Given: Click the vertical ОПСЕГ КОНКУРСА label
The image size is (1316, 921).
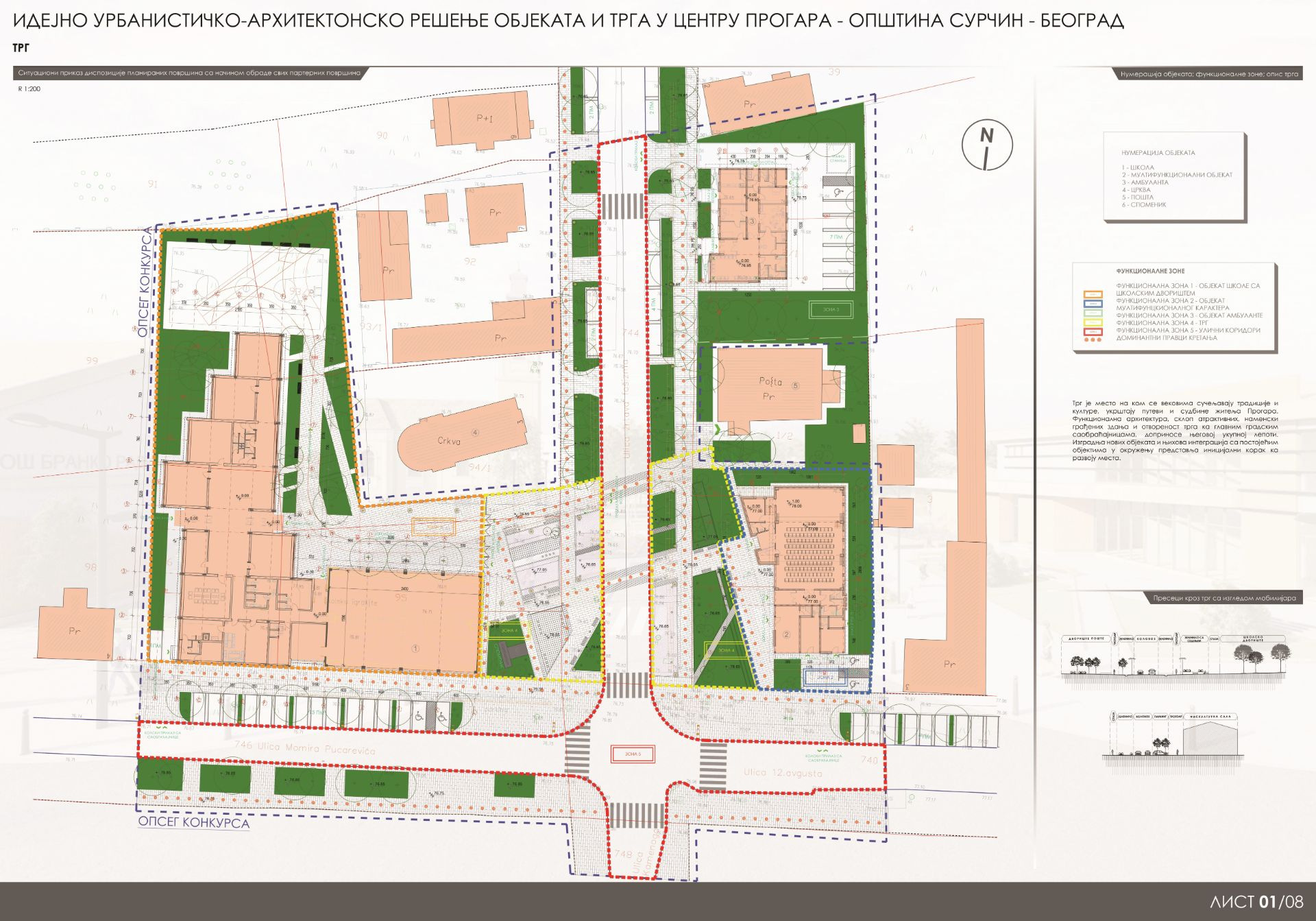Looking at the screenshot, I should click(145, 283).
